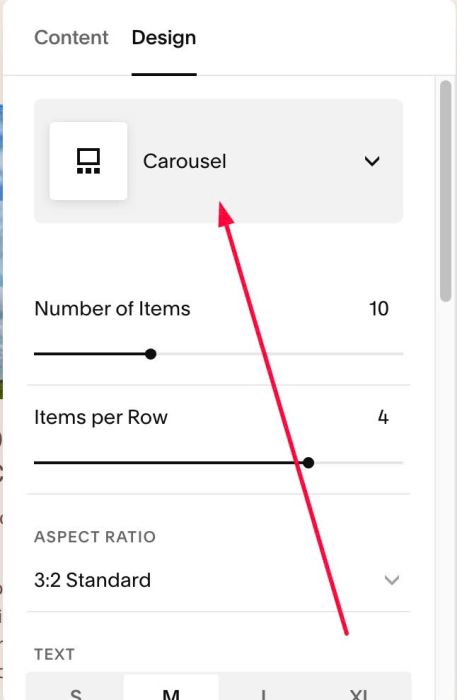Click the Number of Items slider handle
Screen dimensions: 457x700
(151, 354)
